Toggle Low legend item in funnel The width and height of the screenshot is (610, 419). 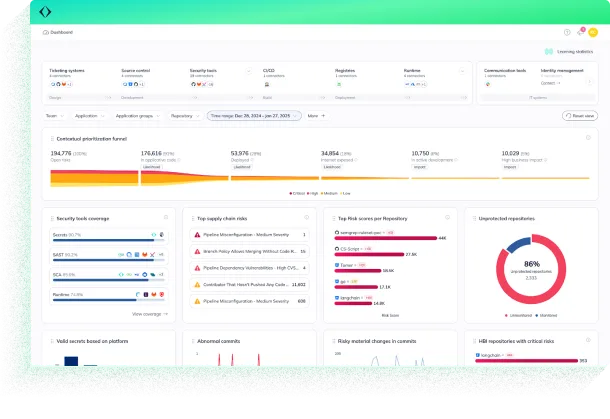pyautogui.click(x=345, y=193)
